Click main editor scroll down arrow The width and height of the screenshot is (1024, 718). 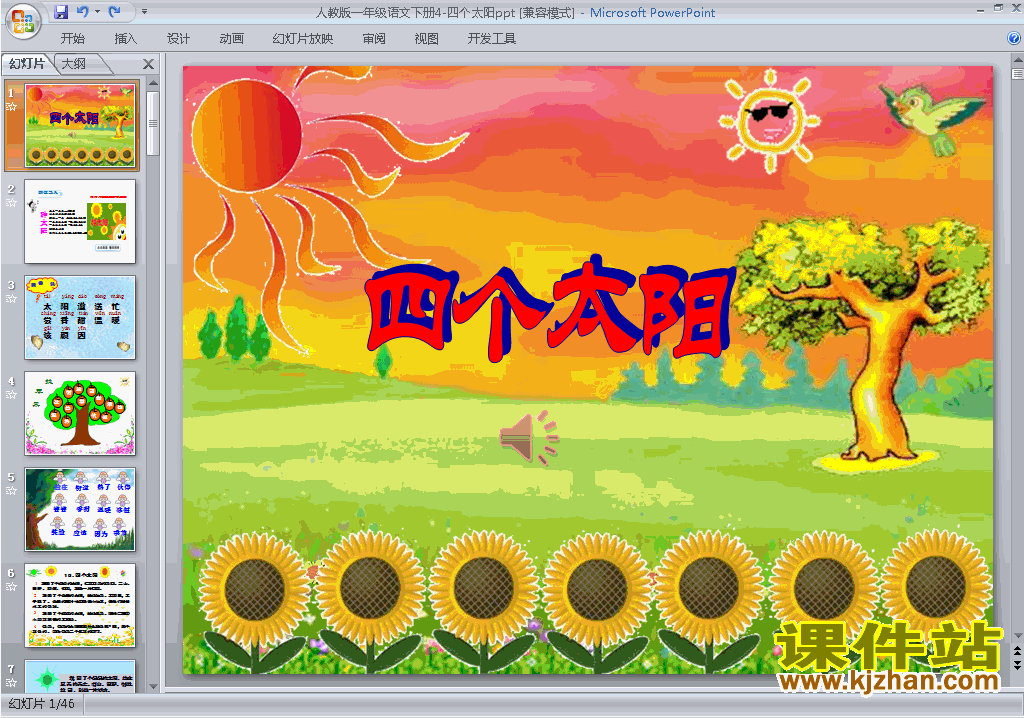(1017, 636)
